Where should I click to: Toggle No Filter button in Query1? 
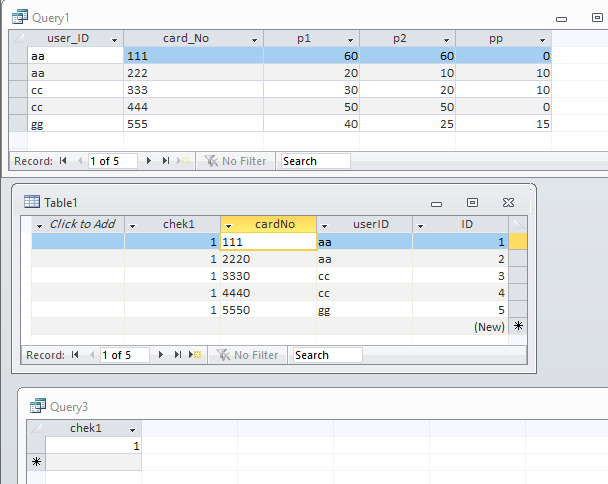[x=235, y=161]
